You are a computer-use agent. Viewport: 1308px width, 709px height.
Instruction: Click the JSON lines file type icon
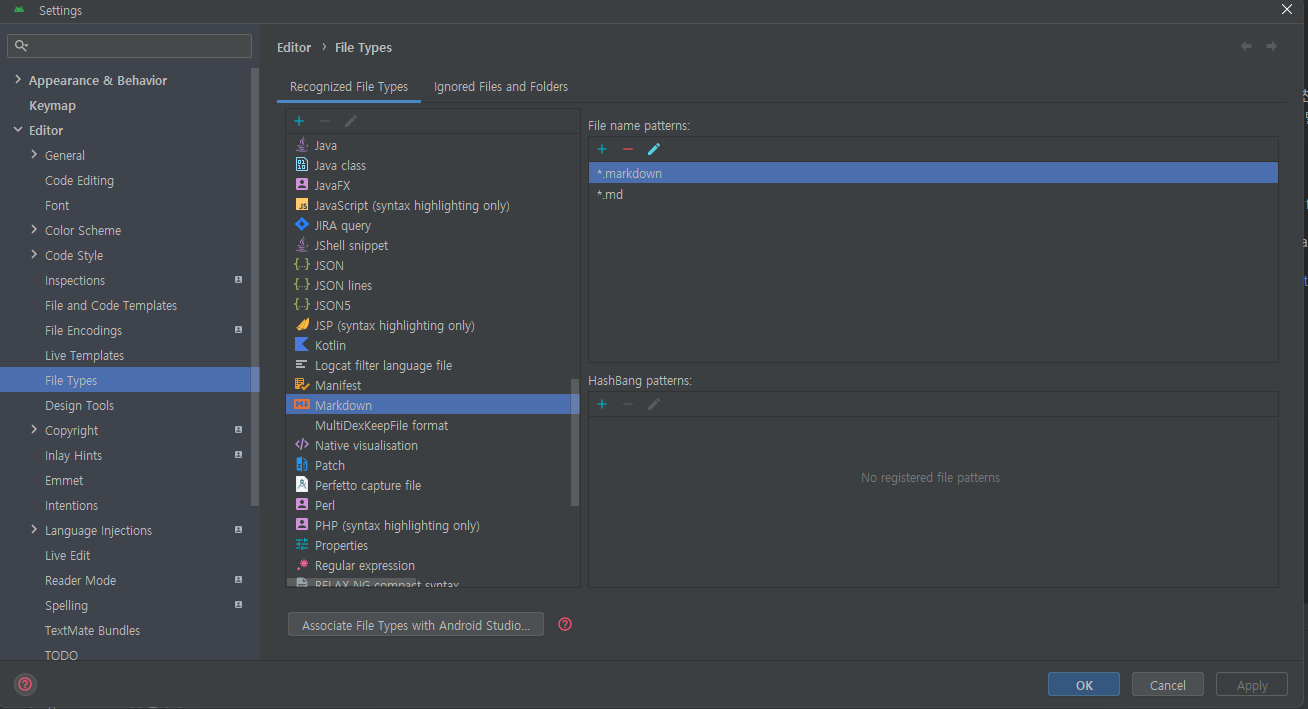302,285
